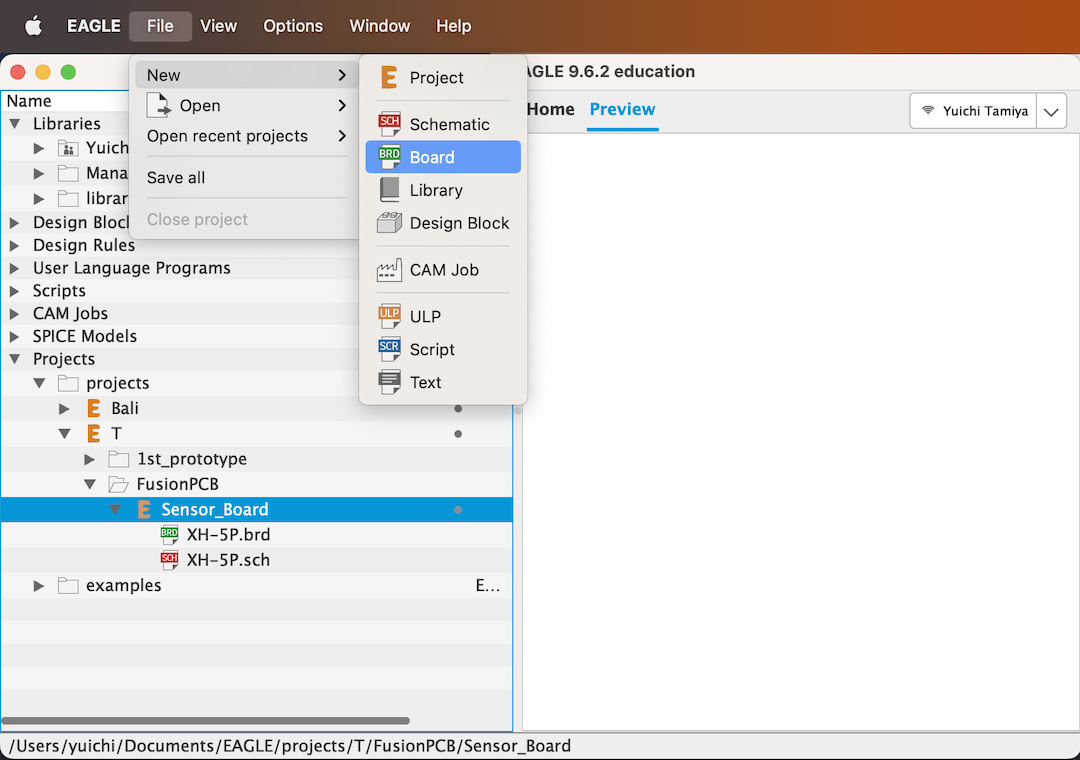Collapse the Projects tree node
1080x760 pixels.
pyautogui.click(x=14, y=359)
